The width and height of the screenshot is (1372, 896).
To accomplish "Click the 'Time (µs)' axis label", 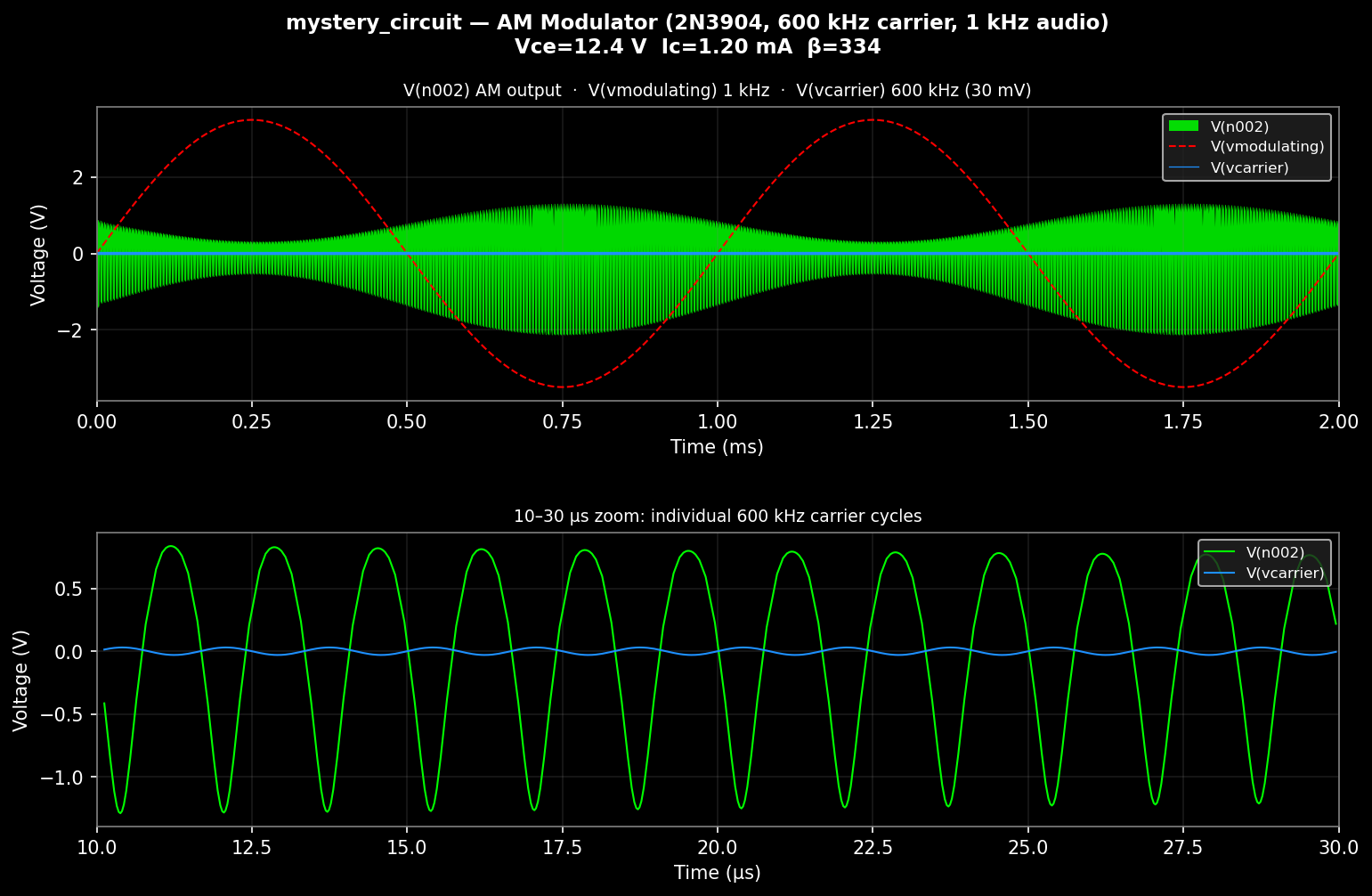I will coord(717,873).
